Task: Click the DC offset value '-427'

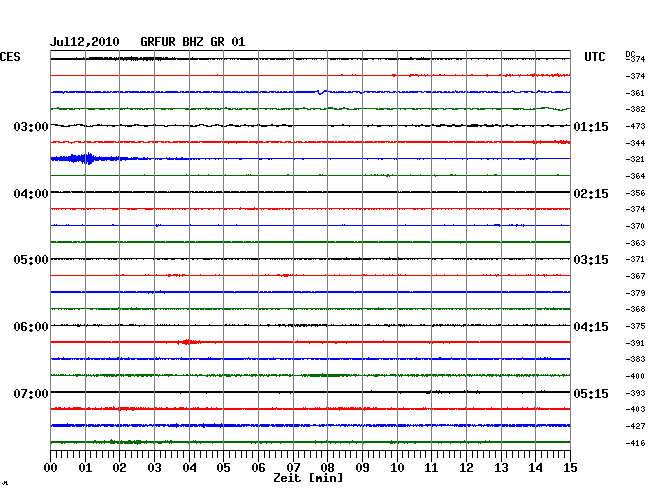Action: [635, 426]
